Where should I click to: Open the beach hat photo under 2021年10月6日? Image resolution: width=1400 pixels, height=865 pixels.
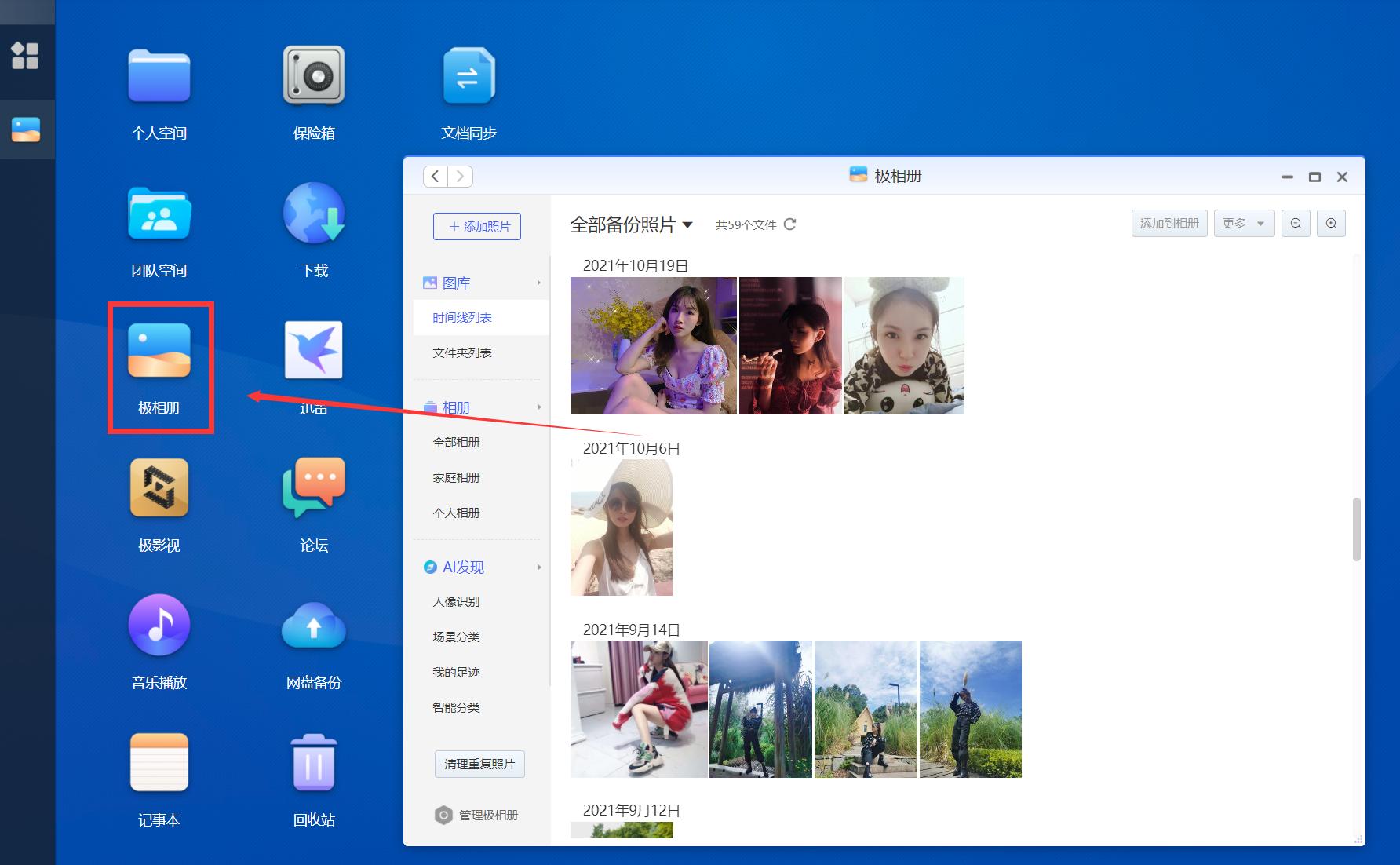coord(621,527)
